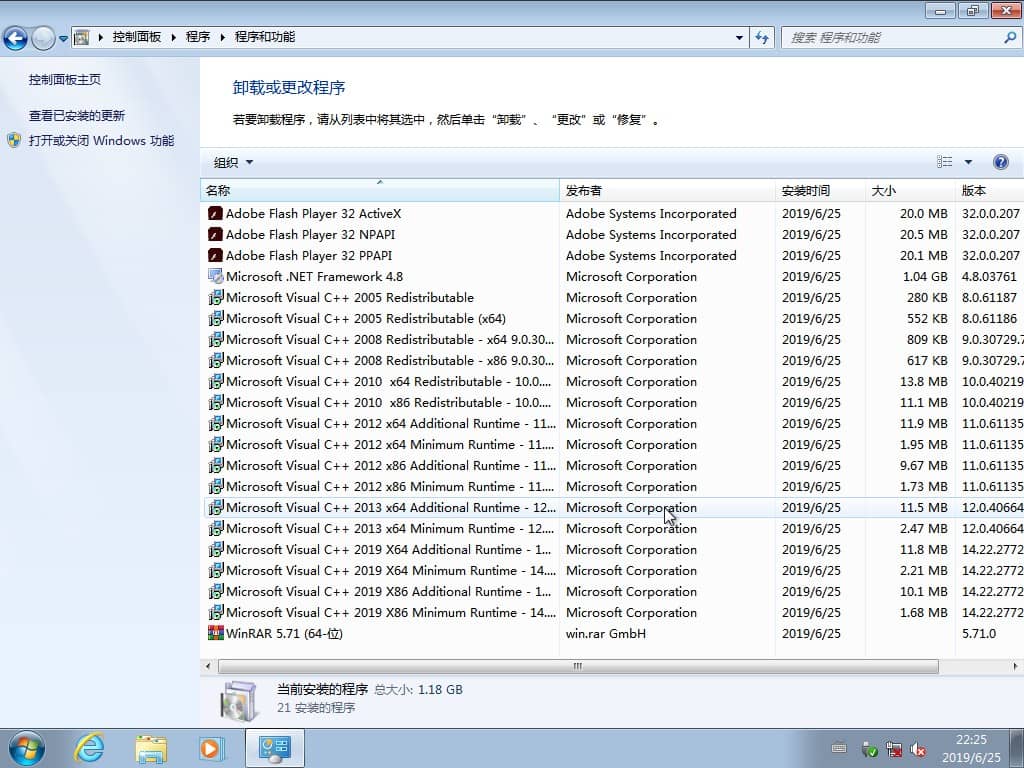
Task: Click icon of 2012 x86 Additional Runtime
Action: point(215,466)
